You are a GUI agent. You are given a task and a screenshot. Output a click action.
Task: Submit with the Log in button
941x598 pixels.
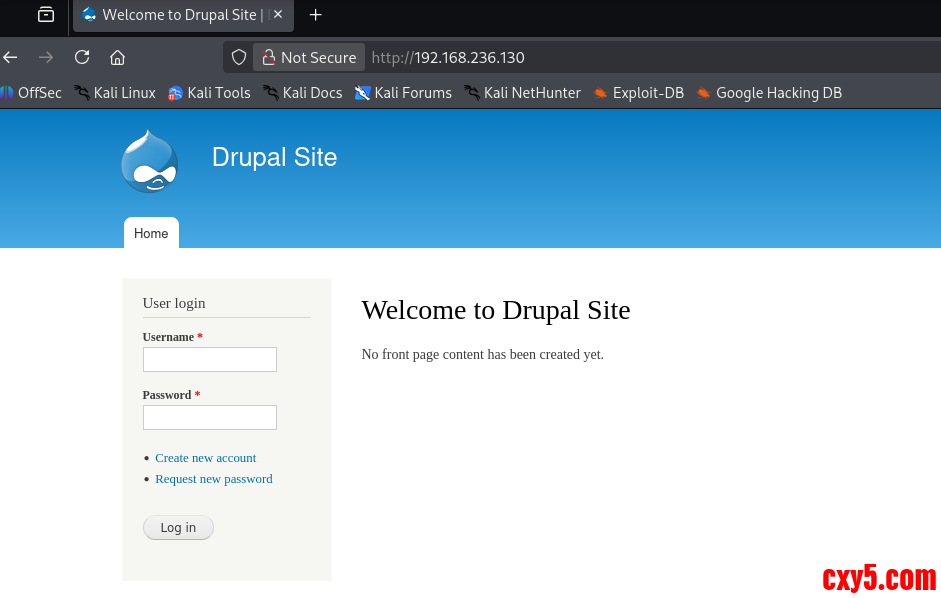coord(178,528)
